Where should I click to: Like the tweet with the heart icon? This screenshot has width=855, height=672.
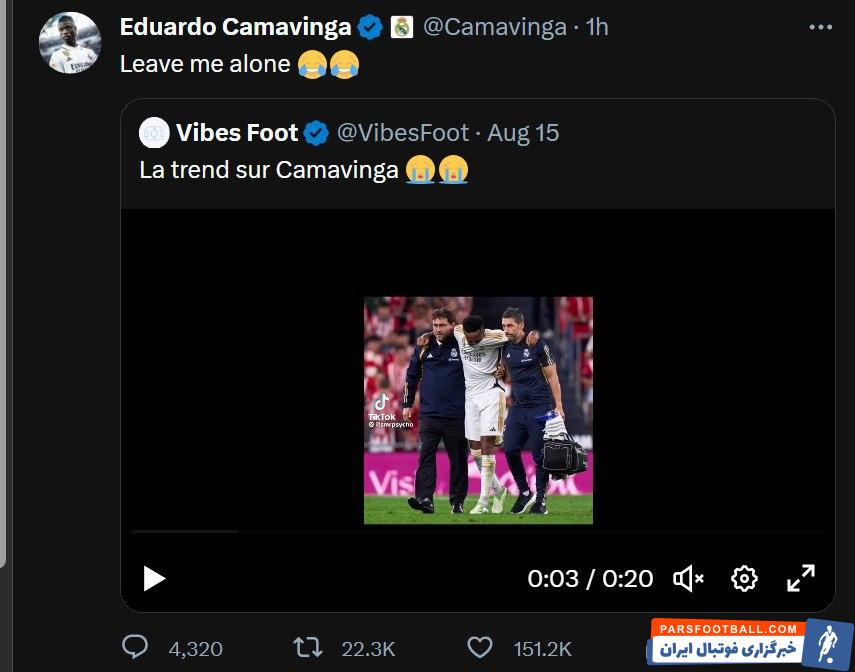pyautogui.click(x=481, y=648)
